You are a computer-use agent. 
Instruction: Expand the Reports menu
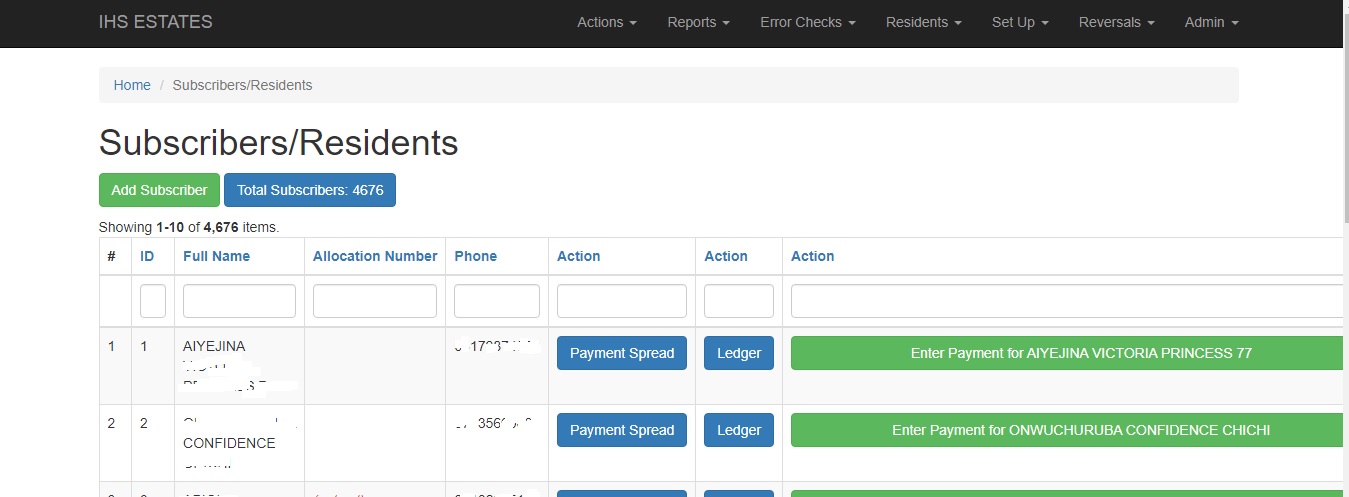pos(698,22)
